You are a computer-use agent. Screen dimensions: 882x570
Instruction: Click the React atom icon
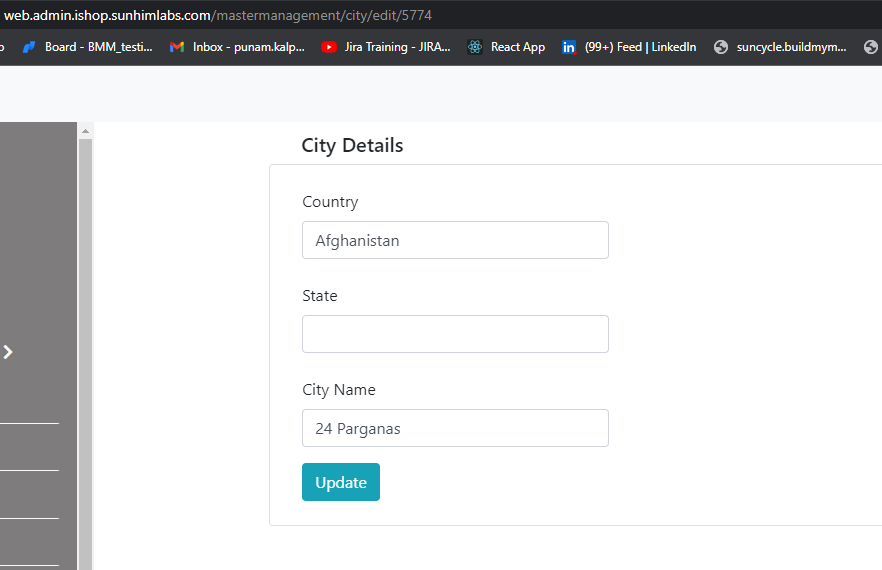coord(475,47)
